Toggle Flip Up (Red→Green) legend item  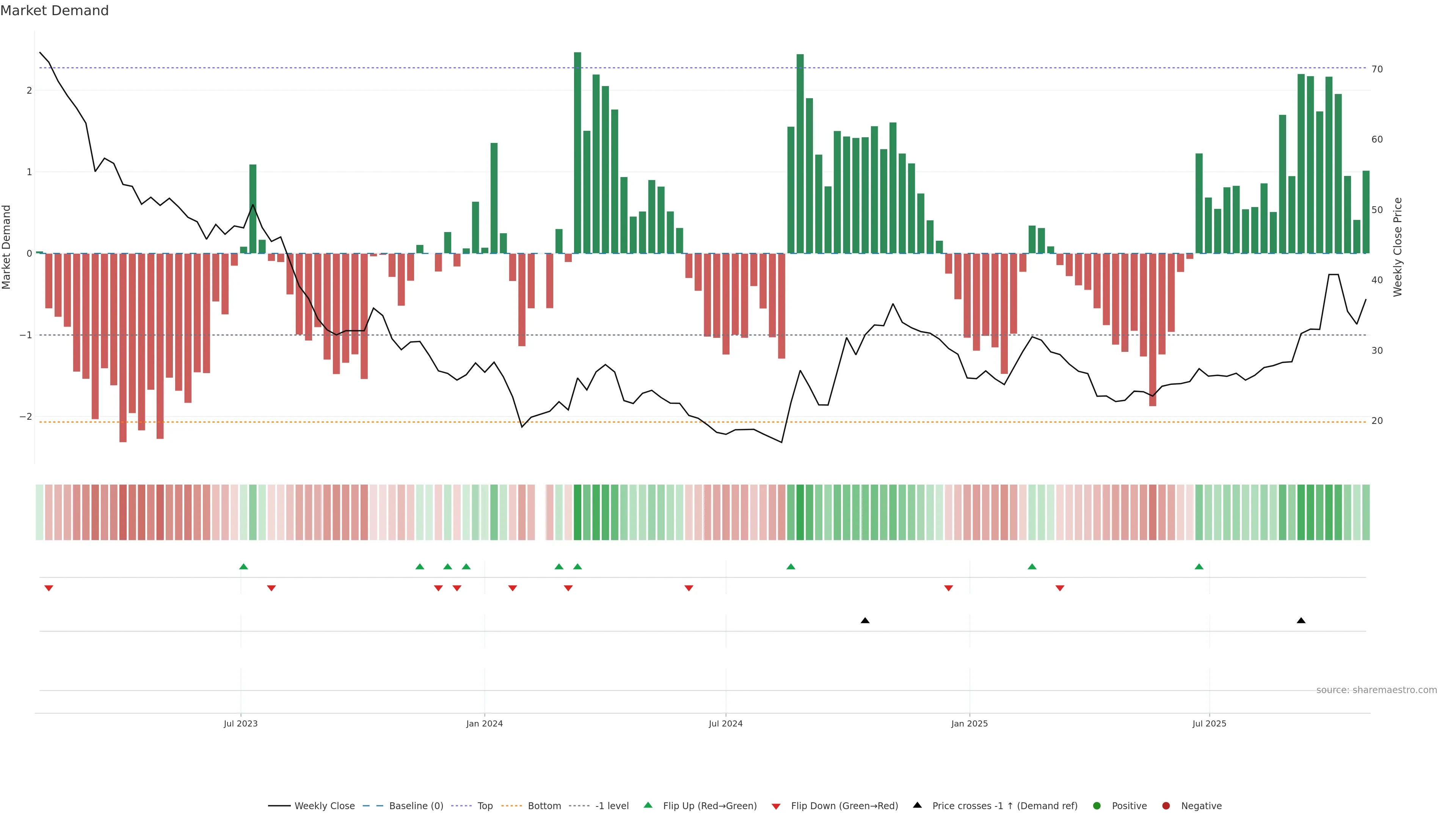coord(709,806)
